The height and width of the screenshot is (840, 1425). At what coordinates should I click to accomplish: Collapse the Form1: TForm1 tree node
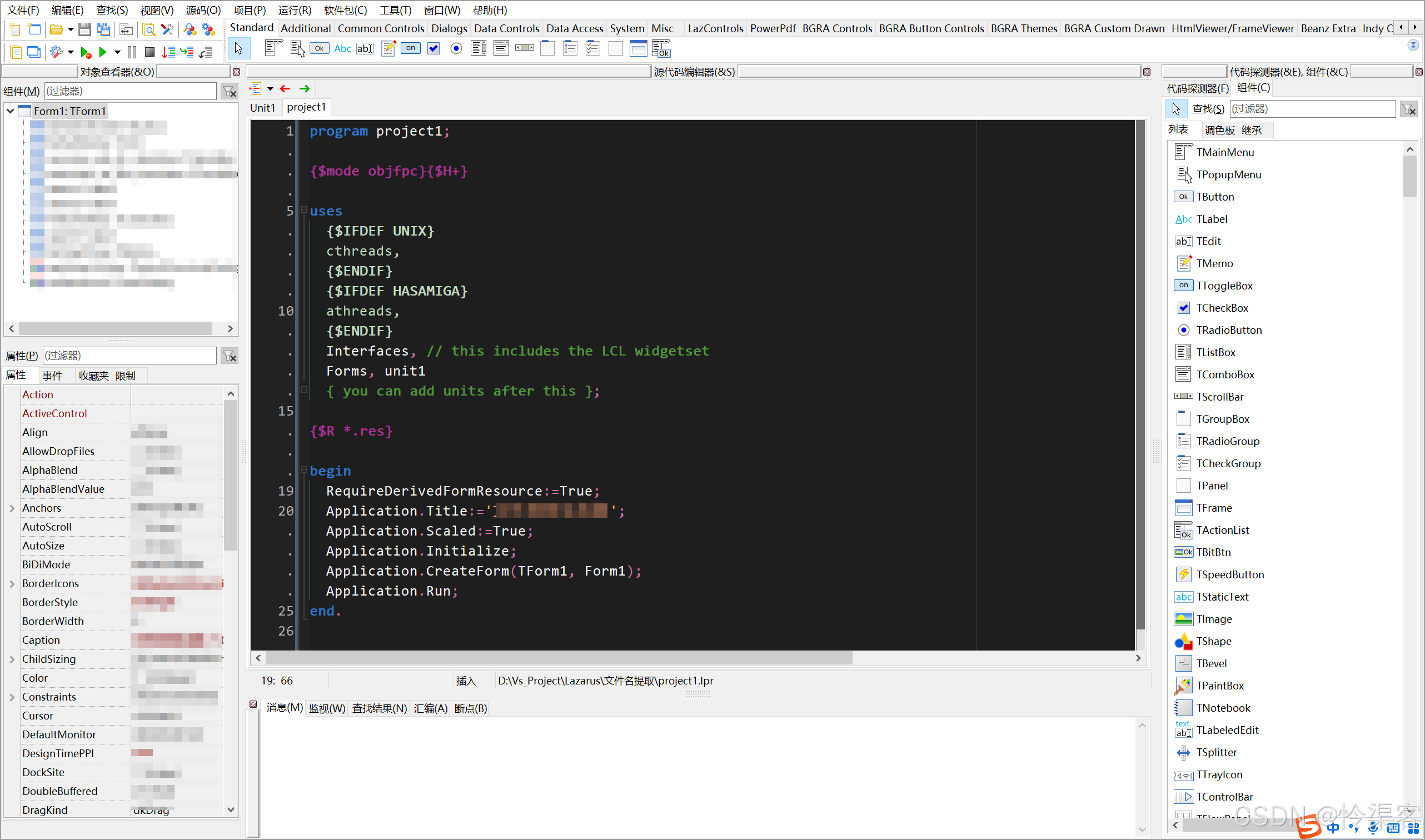(x=10, y=111)
